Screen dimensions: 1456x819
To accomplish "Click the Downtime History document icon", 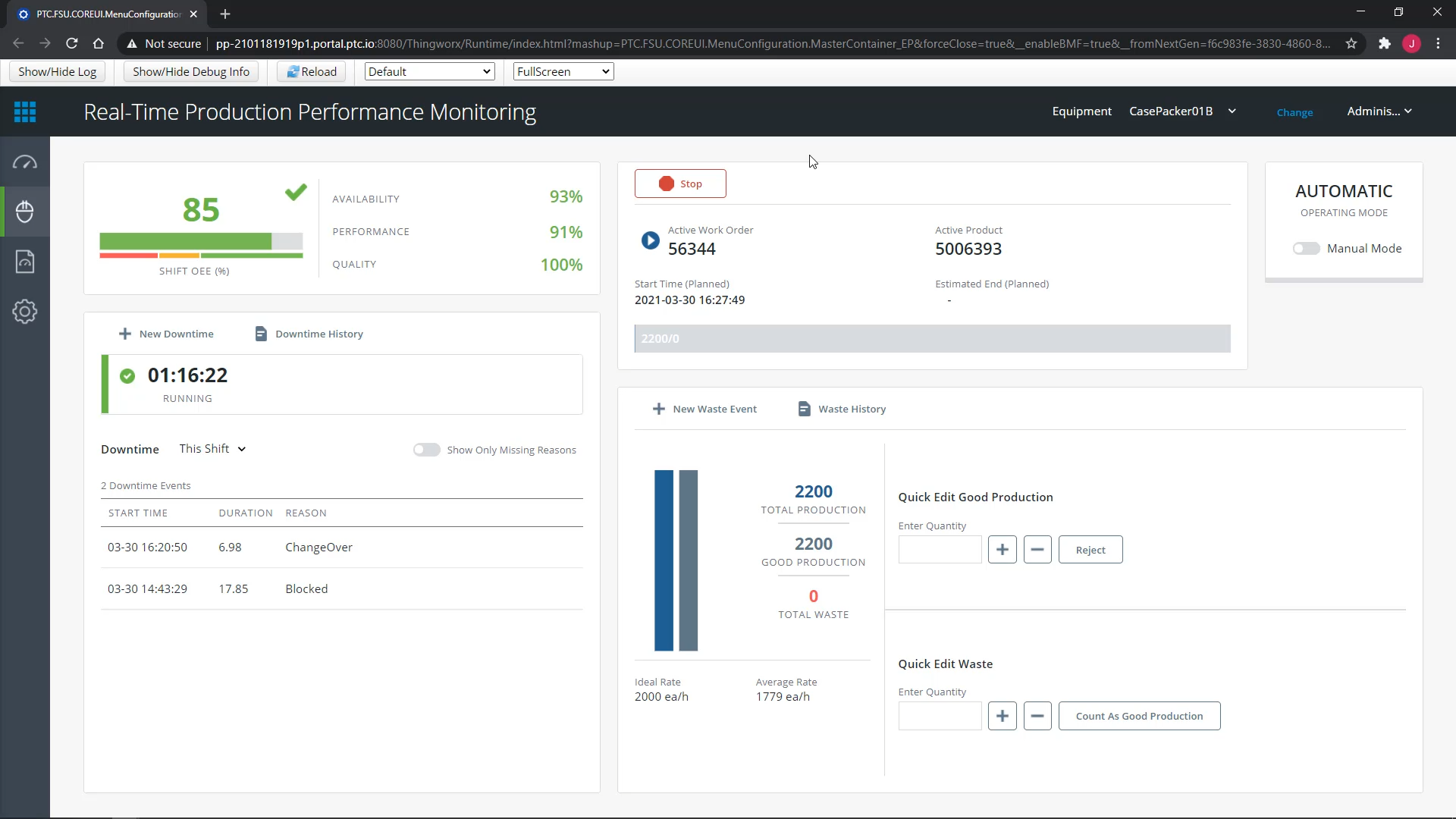I will 261,334.
